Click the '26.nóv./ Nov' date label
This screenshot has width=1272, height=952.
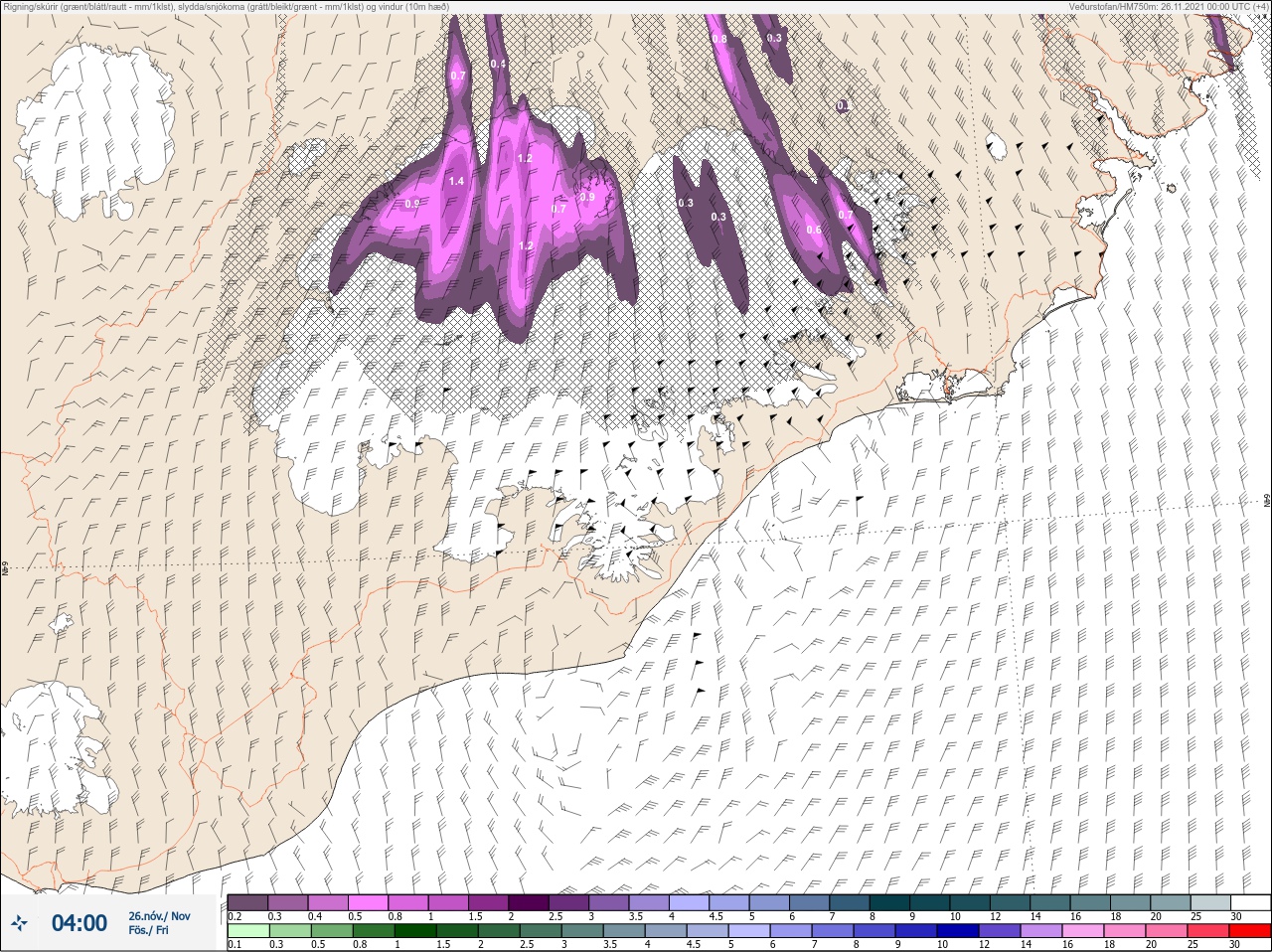[x=159, y=916]
